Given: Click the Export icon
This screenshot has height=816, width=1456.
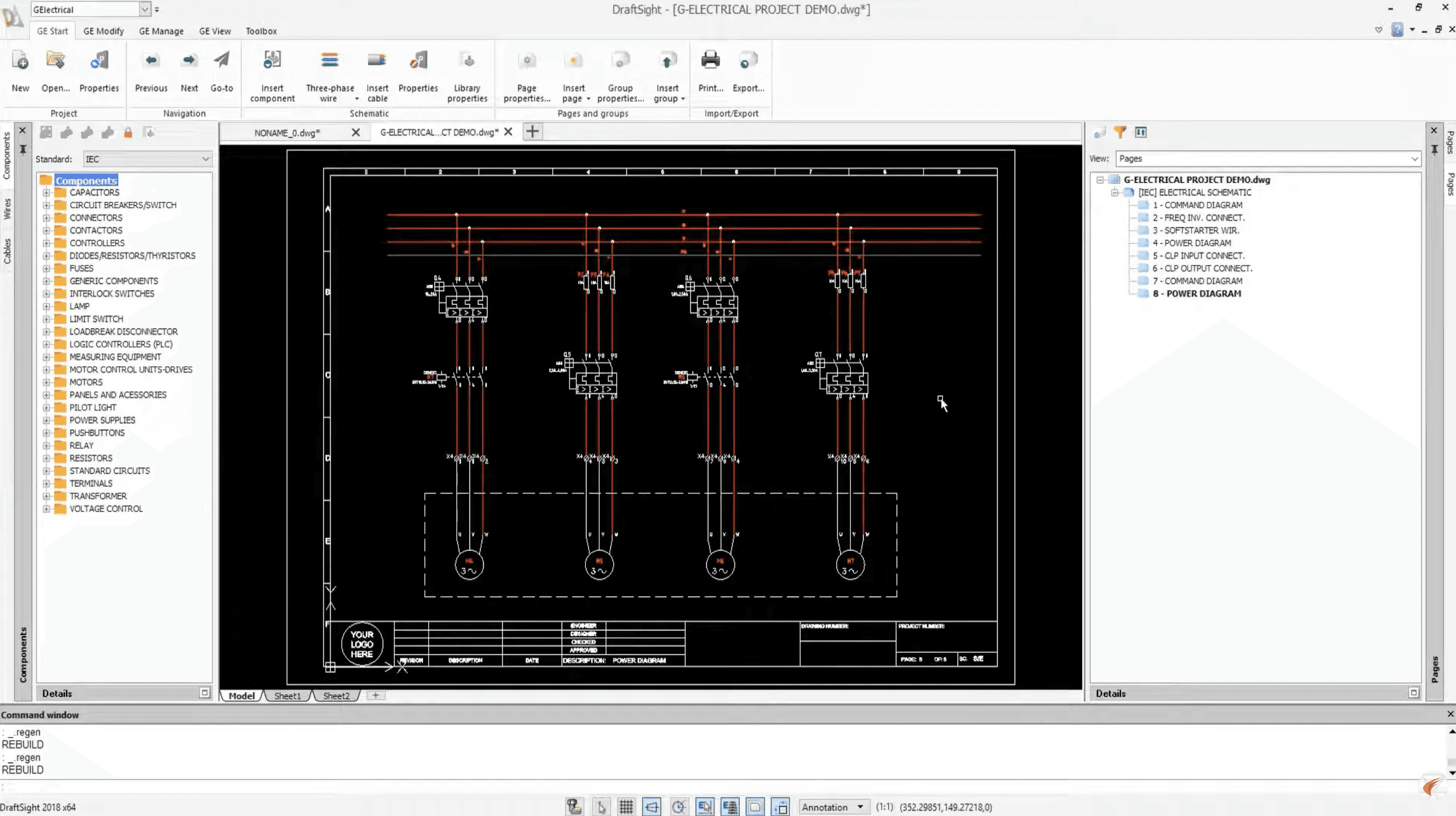Looking at the screenshot, I should [747, 60].
